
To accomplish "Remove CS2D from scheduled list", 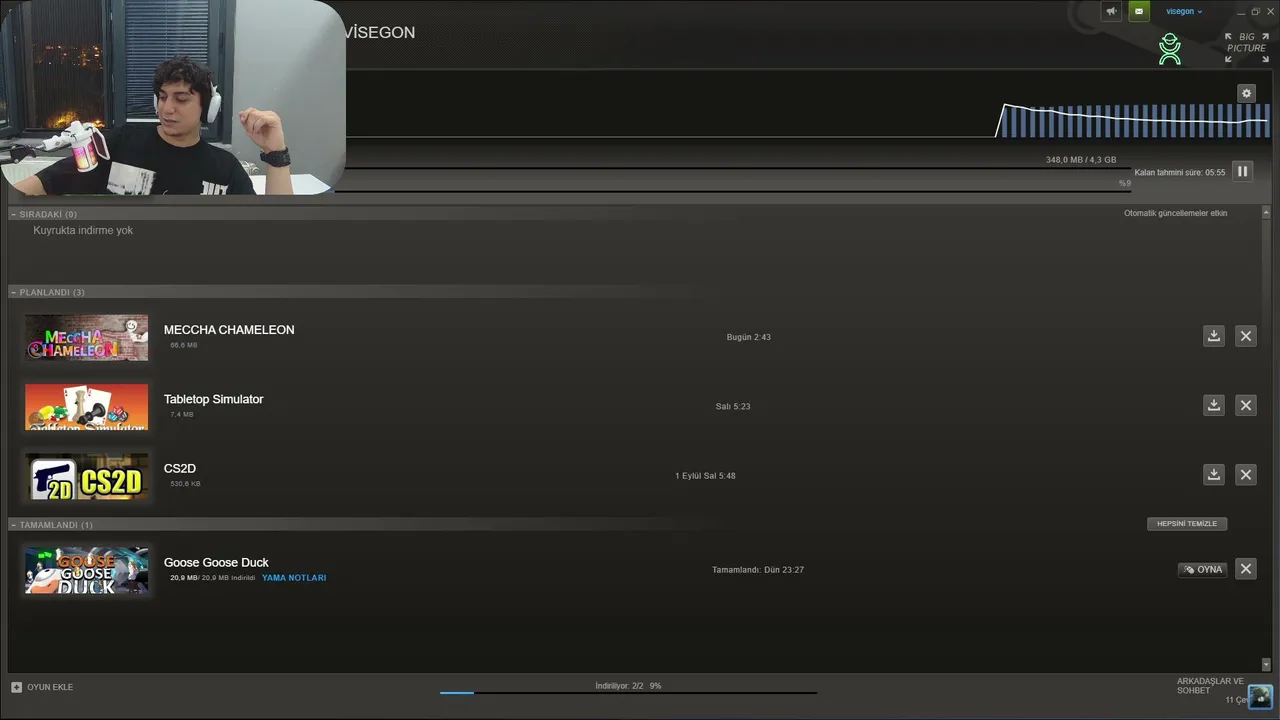I will pos(1245,474).
